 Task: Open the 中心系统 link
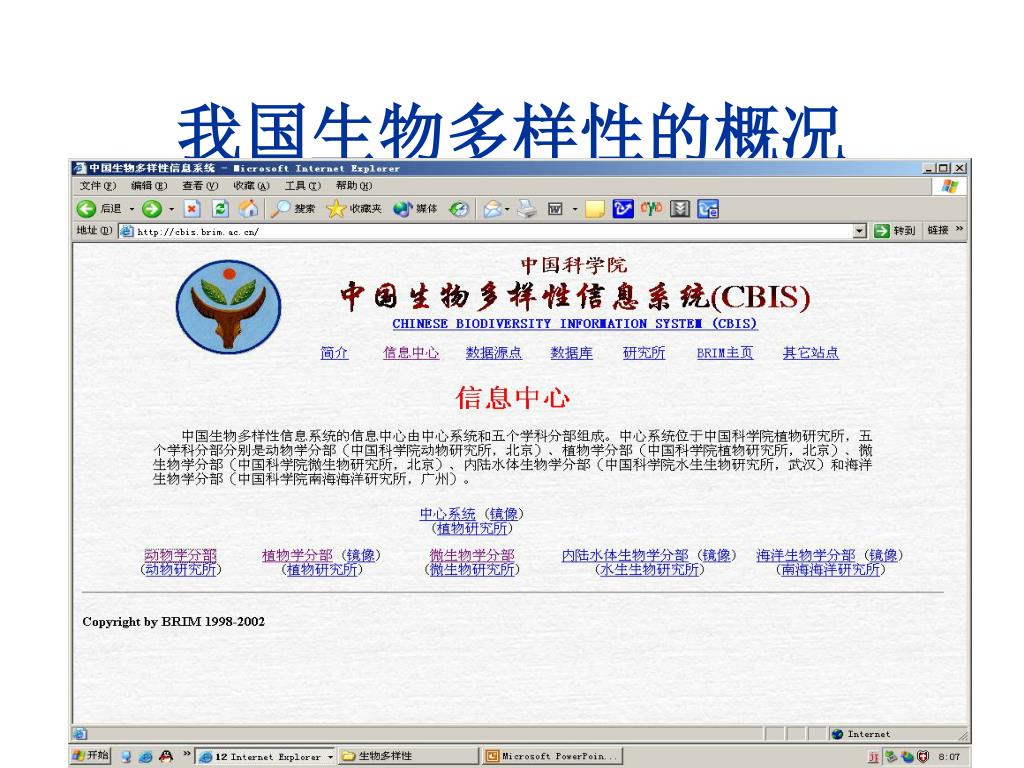[447, 514]
